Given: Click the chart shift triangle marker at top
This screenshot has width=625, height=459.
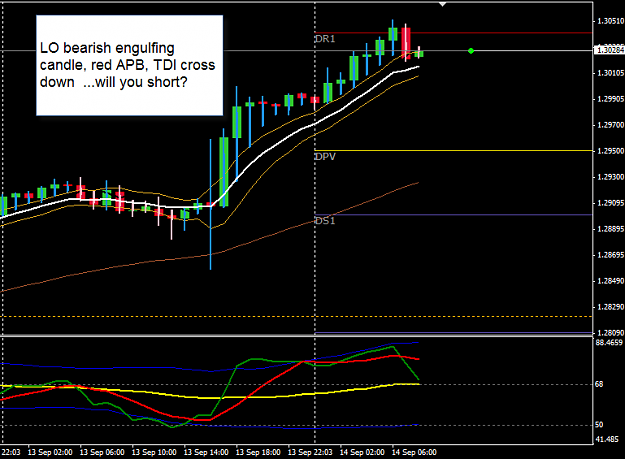Looking at the screenshot, I should pos(442,4).
